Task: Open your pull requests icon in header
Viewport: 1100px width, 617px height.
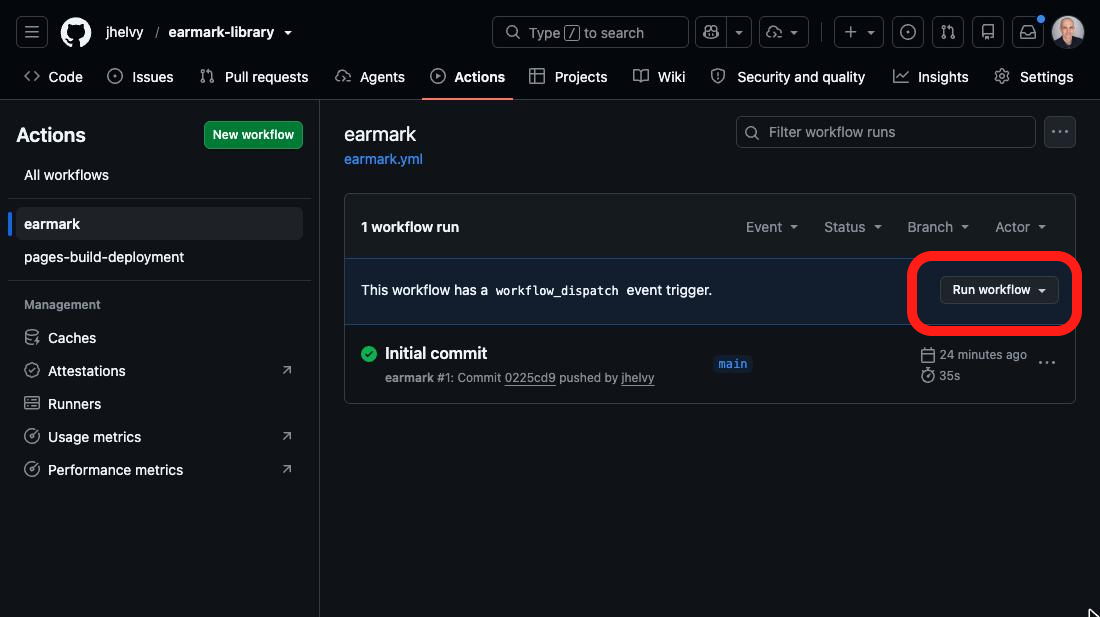Action: coord(948,32)
